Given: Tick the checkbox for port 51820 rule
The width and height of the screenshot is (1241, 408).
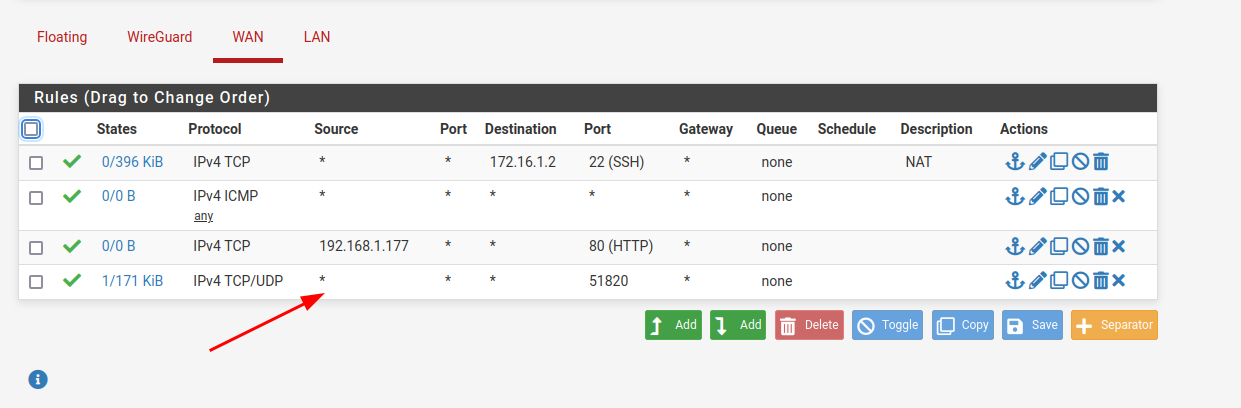Looking at the screenshot, I should click(36, 282).
